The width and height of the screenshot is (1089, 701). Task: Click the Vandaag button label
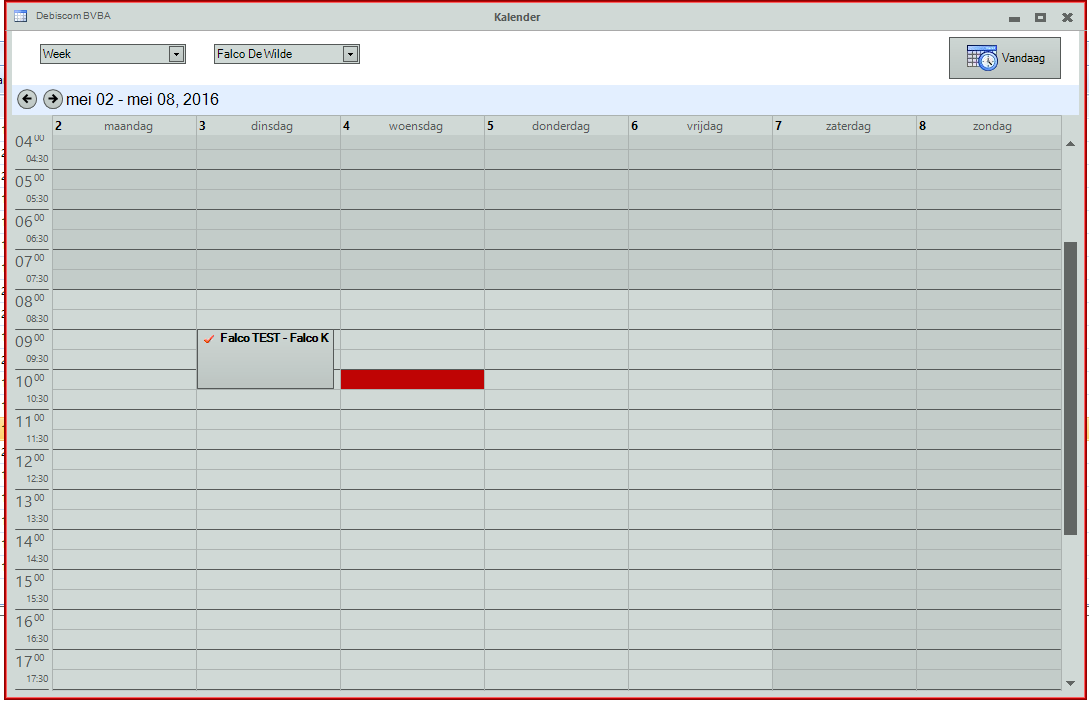tap(1023, 59)
